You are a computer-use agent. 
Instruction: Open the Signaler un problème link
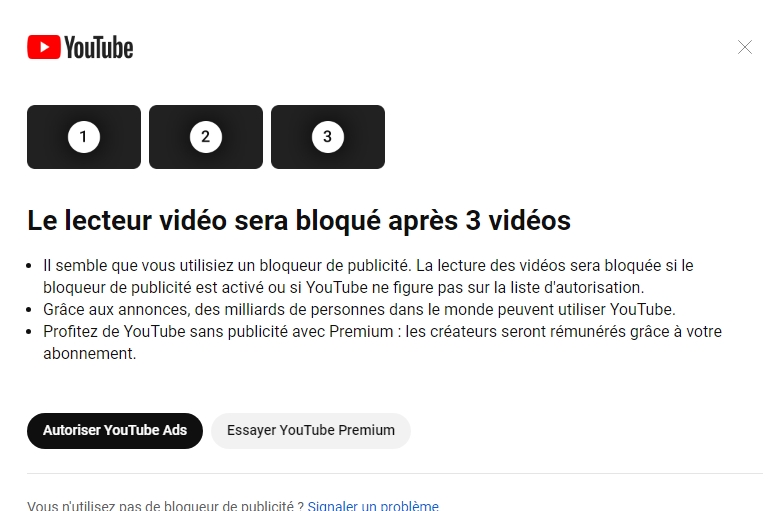point(373,506)
